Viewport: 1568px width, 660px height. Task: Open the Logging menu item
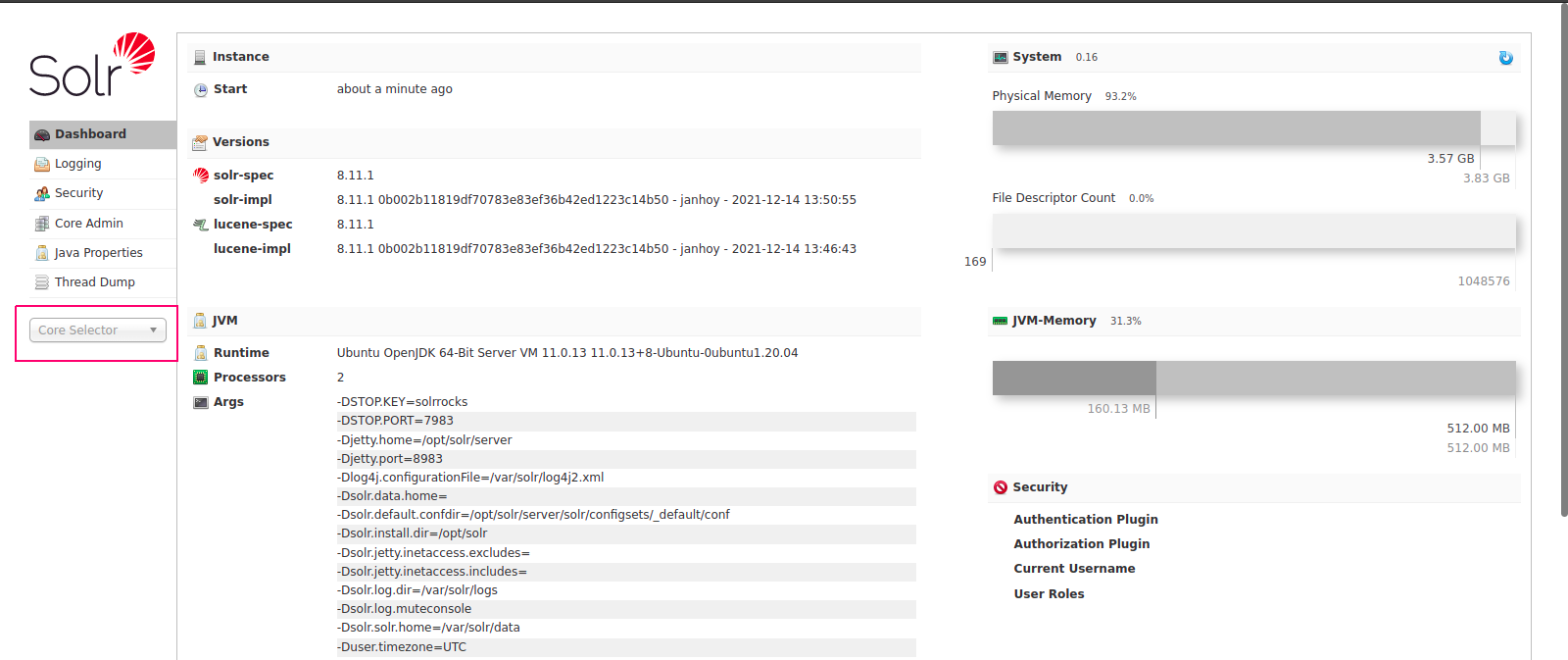pos(103,164)
